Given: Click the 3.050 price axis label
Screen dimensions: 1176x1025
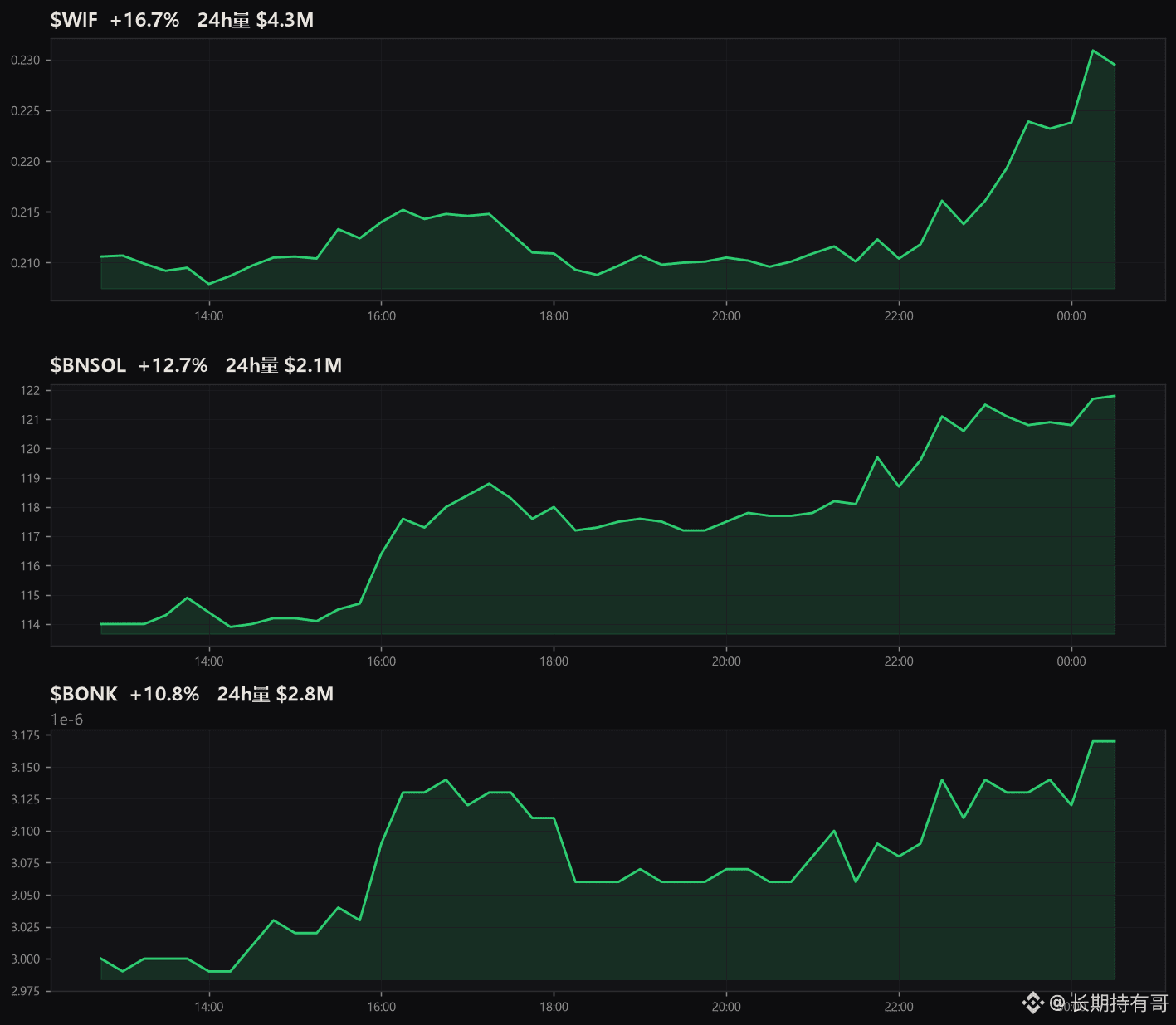Looking at the screenshot, I should point(25,896).
